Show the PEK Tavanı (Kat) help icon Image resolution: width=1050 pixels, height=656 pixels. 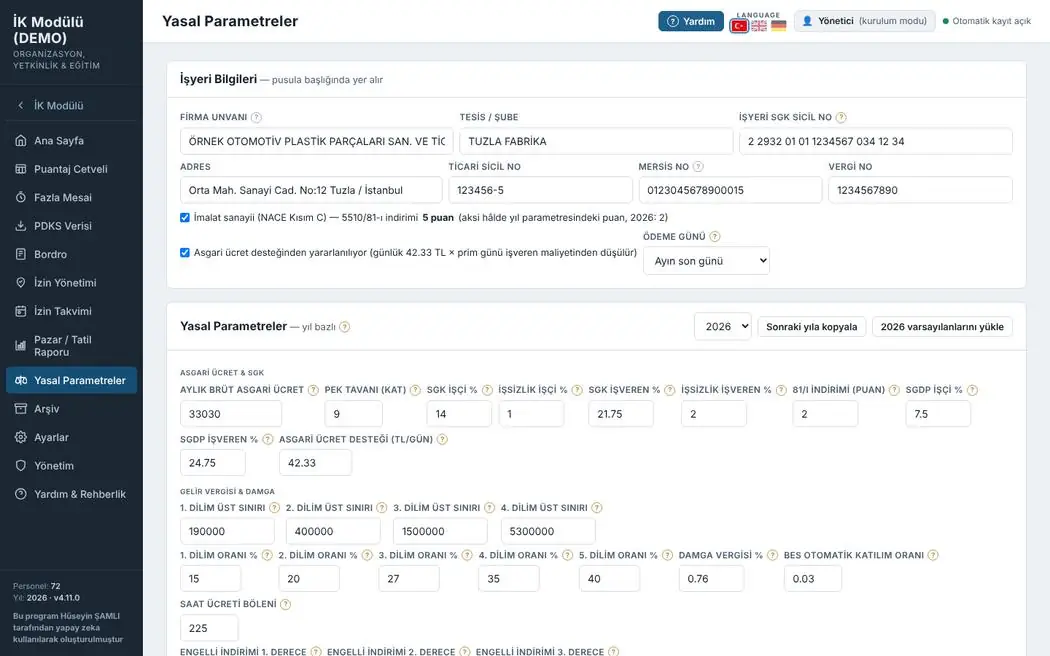point(415,390)
